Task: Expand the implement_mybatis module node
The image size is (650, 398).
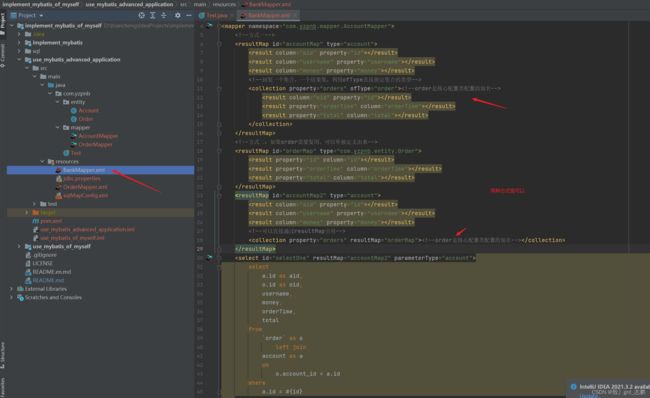Action: [19, 43]
